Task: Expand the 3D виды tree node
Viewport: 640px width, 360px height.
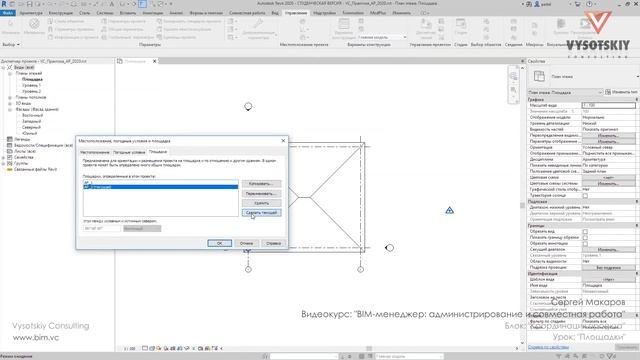Action: pos(10,103)
